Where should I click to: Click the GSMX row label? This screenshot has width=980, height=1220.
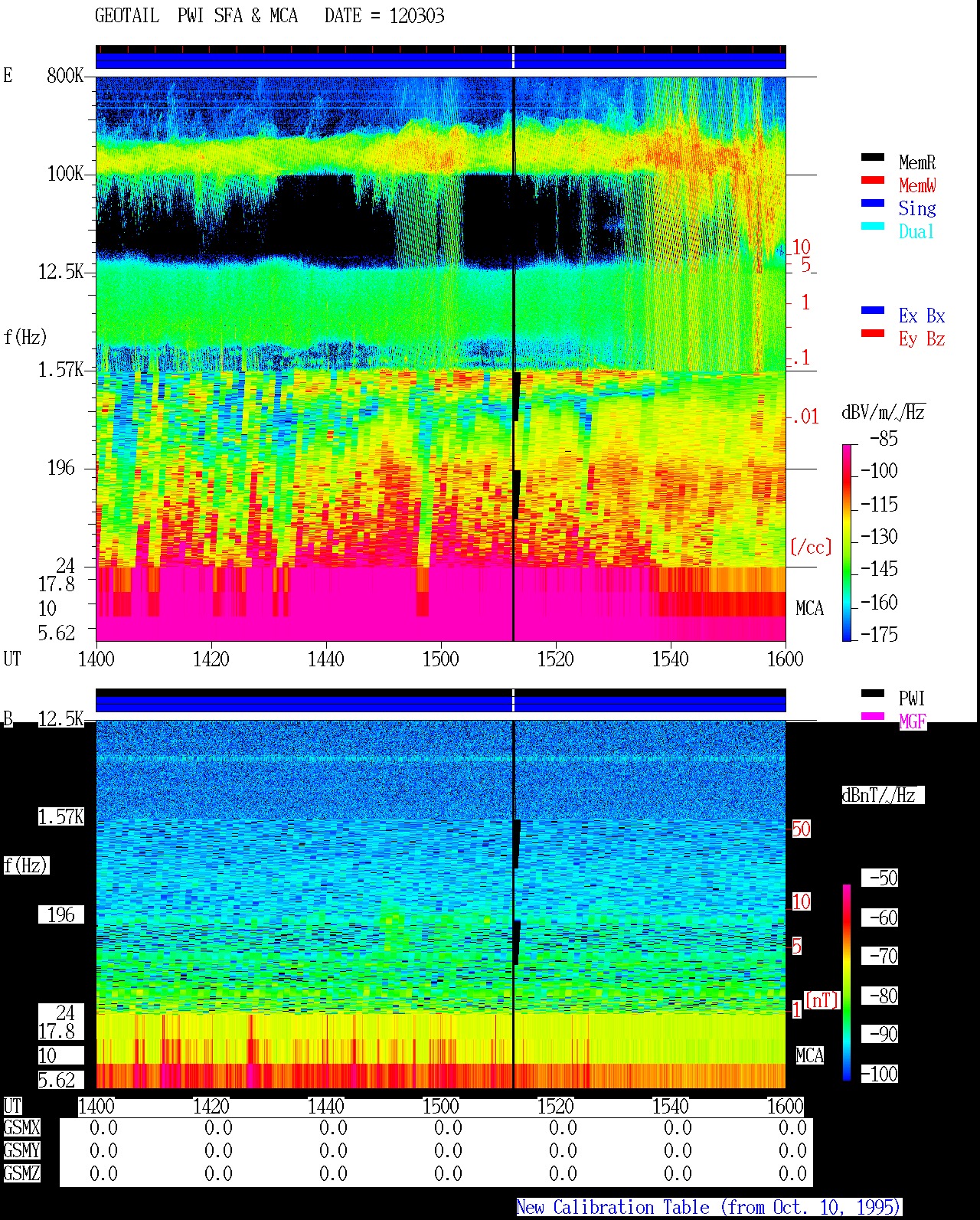click(21, 1127)
